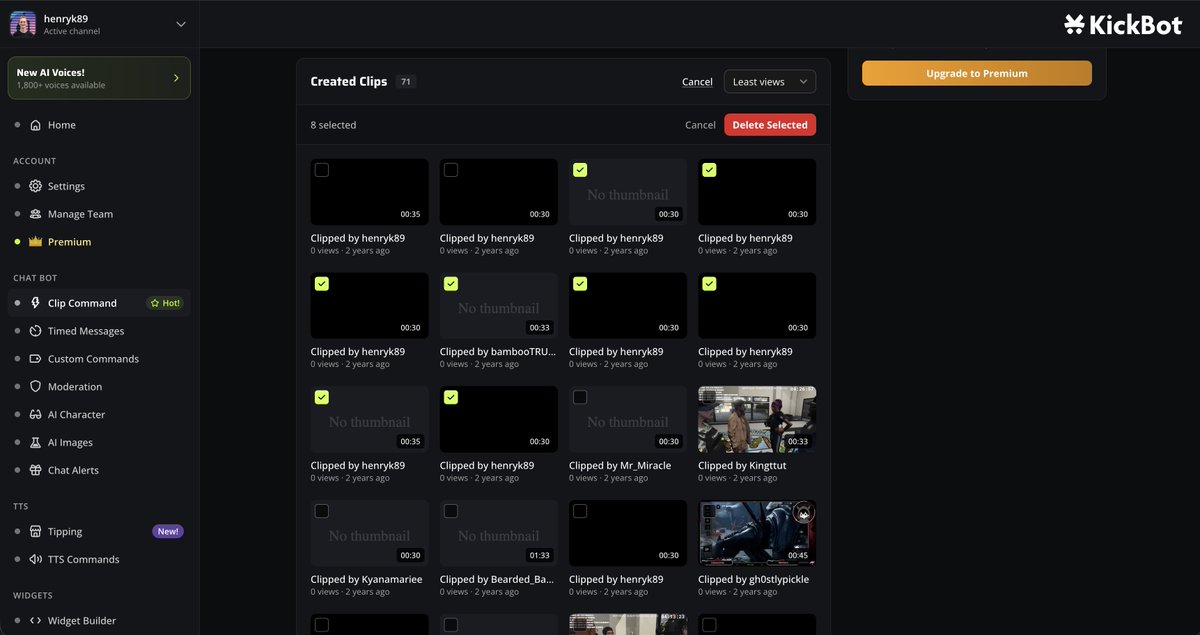Viewport: 1200px width, 635px height.
Task: Open the Kingttut clip thumbnail
Action: tap(757, 419)
